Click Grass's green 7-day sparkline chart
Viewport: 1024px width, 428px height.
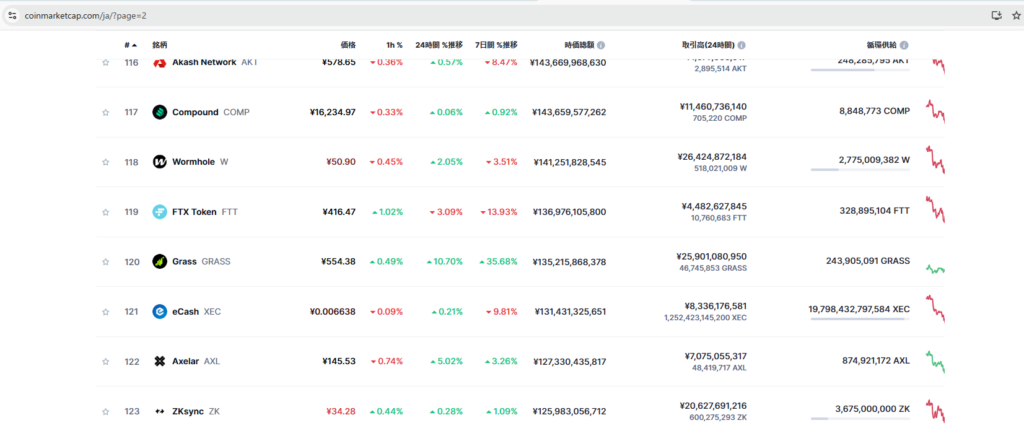(x=935, y=269)
